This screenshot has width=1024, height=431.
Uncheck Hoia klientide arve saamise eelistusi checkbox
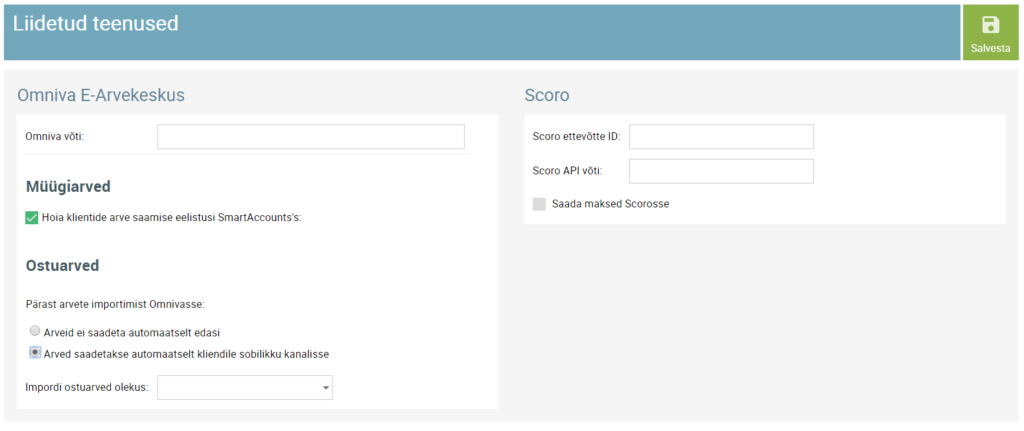coord(31,217)
